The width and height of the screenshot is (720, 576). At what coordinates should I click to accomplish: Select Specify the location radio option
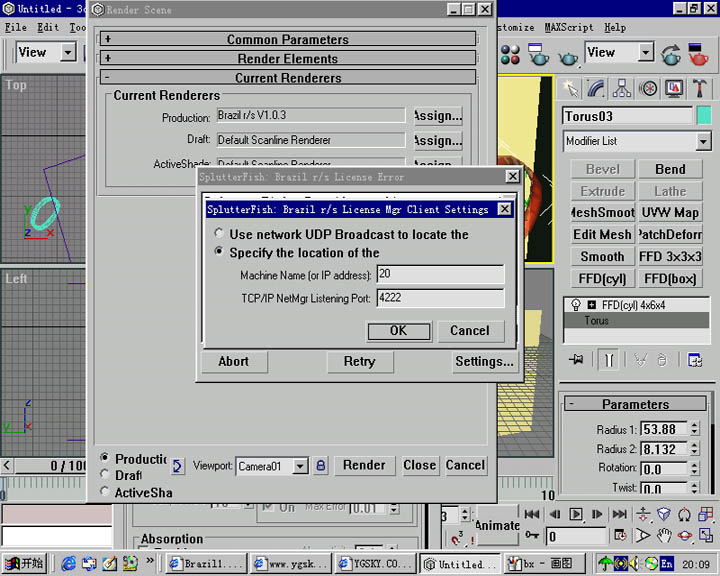click(x=219, y=251)
